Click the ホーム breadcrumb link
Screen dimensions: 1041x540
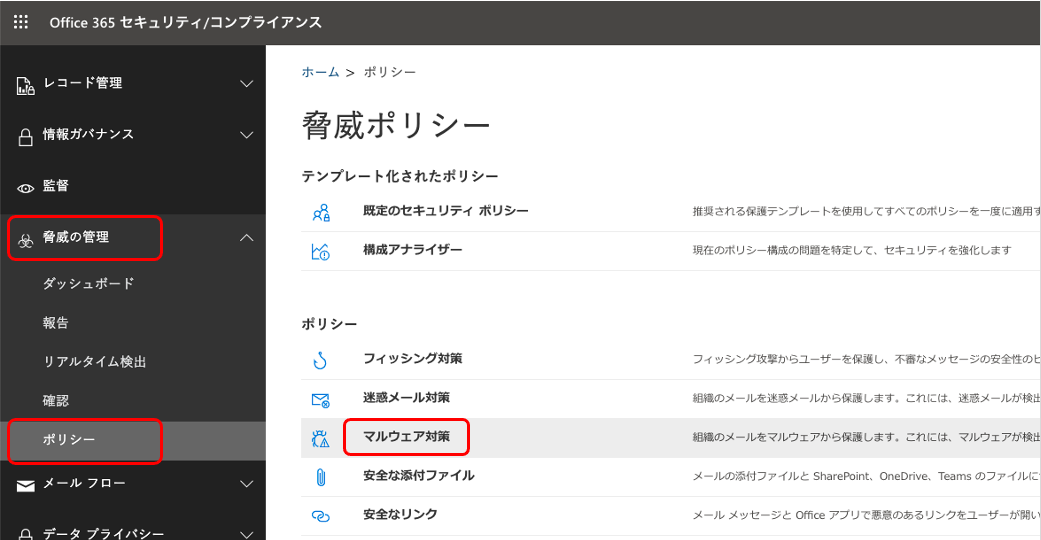[x=320, y=72]
